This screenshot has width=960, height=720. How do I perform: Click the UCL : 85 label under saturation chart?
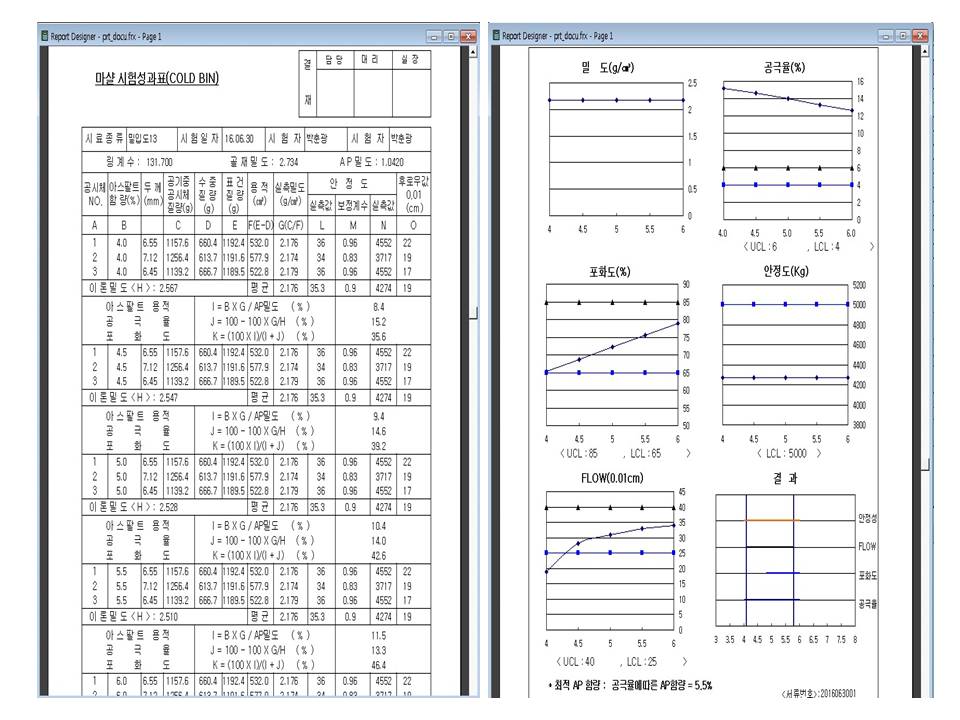(x=582, y=454)
